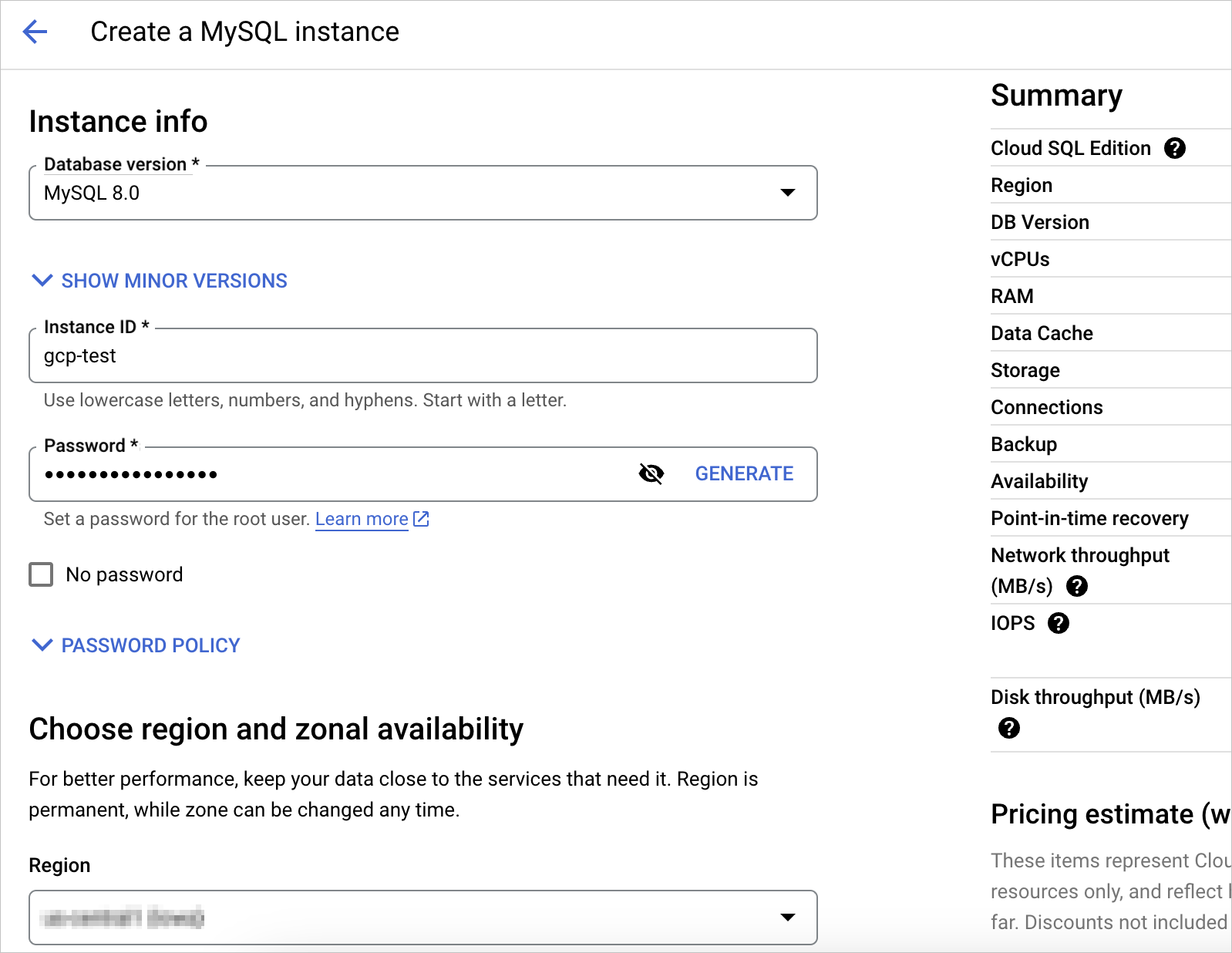Click the IOPS help question mark icon
1232x953 pixels.
click(1059, 623)
